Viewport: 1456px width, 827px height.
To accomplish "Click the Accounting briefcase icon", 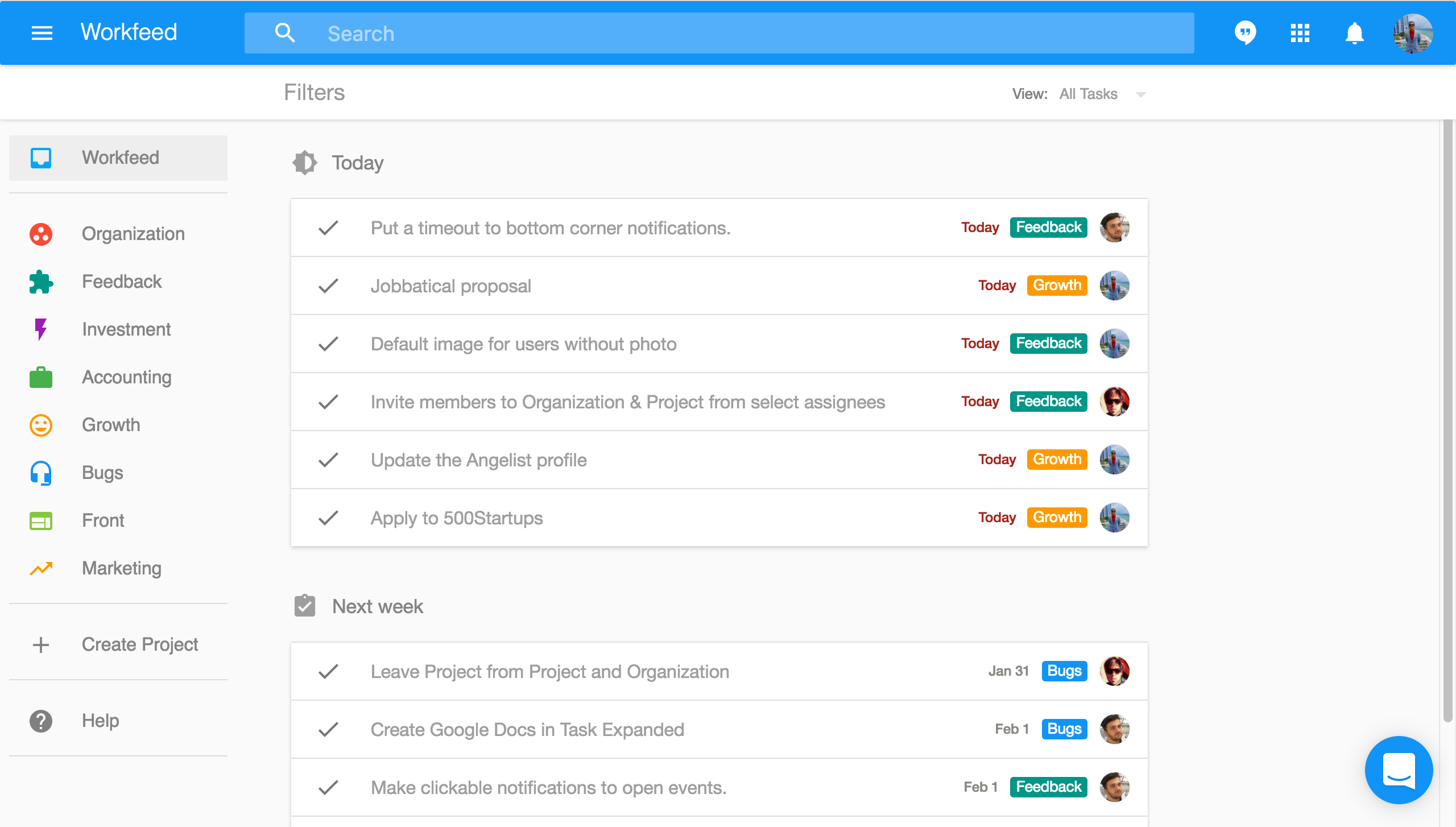I will tap(41, 377).
